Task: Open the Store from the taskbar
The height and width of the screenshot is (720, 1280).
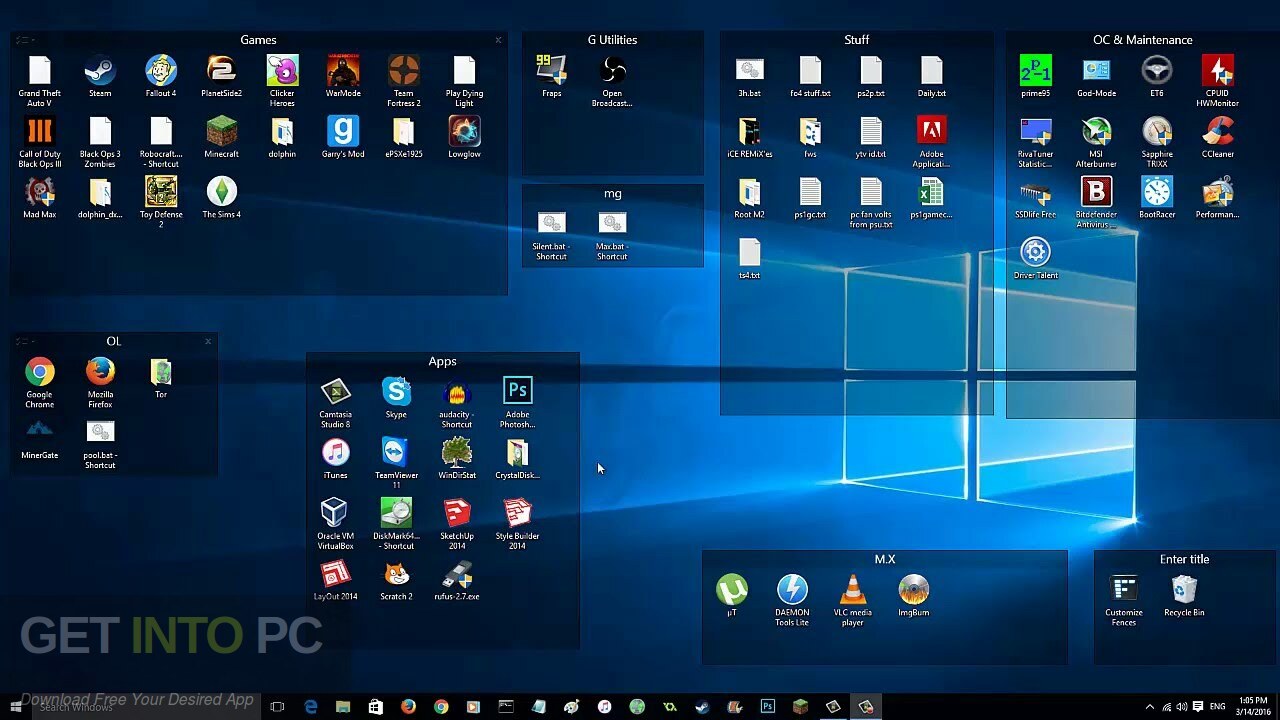Action: point(375,707)
